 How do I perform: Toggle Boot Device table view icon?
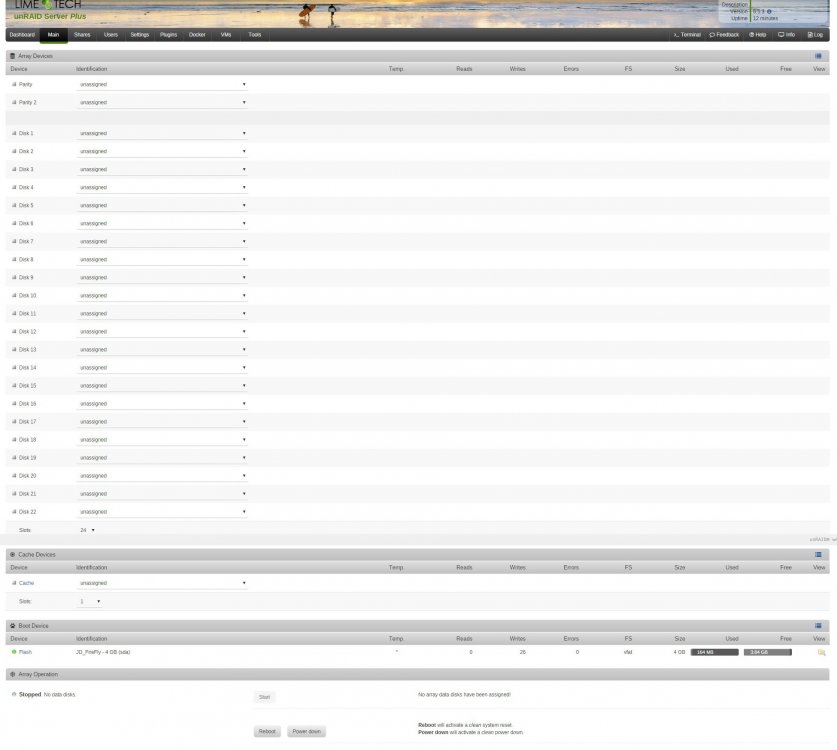[818, 626]
